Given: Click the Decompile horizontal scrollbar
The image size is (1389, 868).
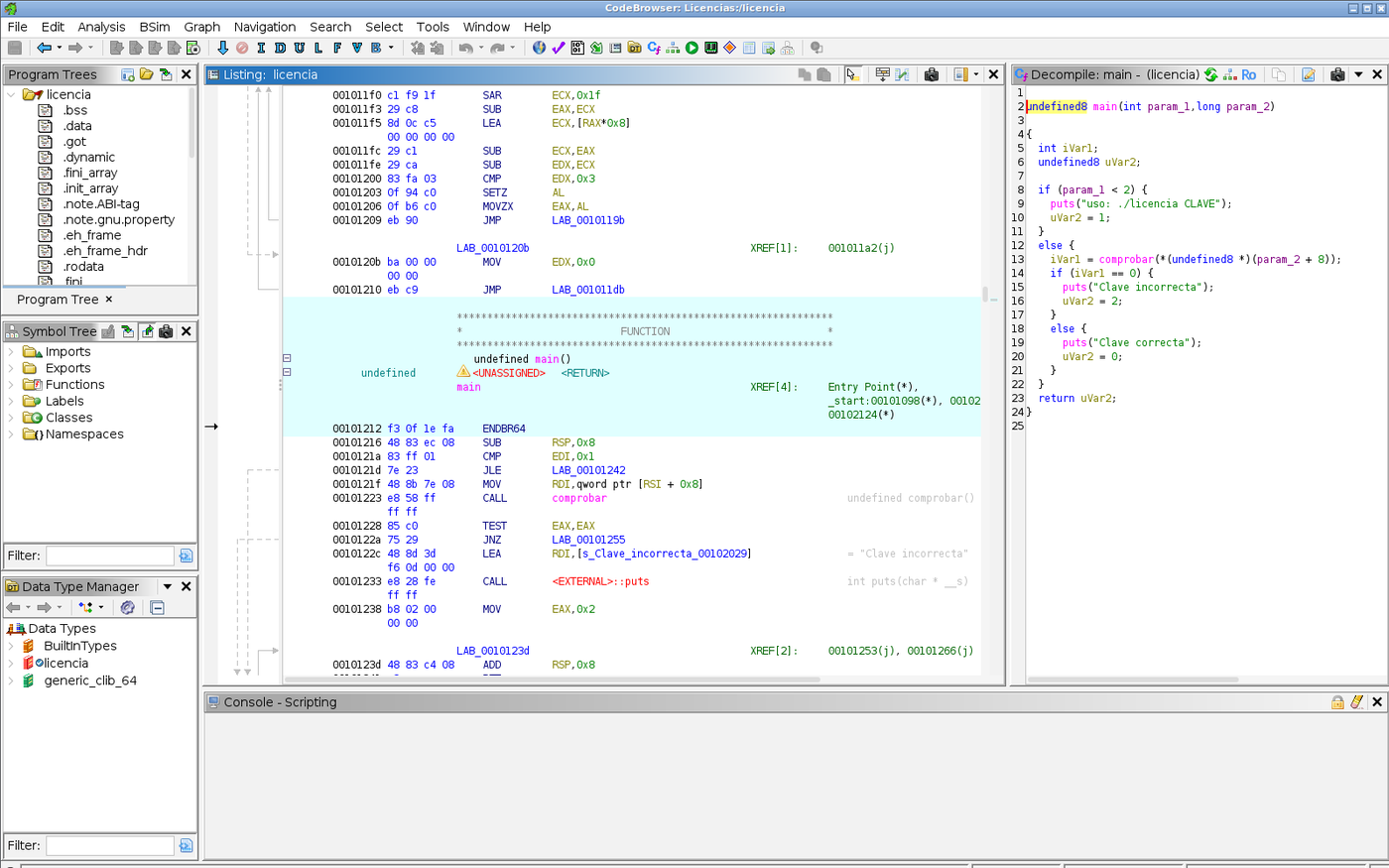Looking at the screenshot, I should 1133,680.
